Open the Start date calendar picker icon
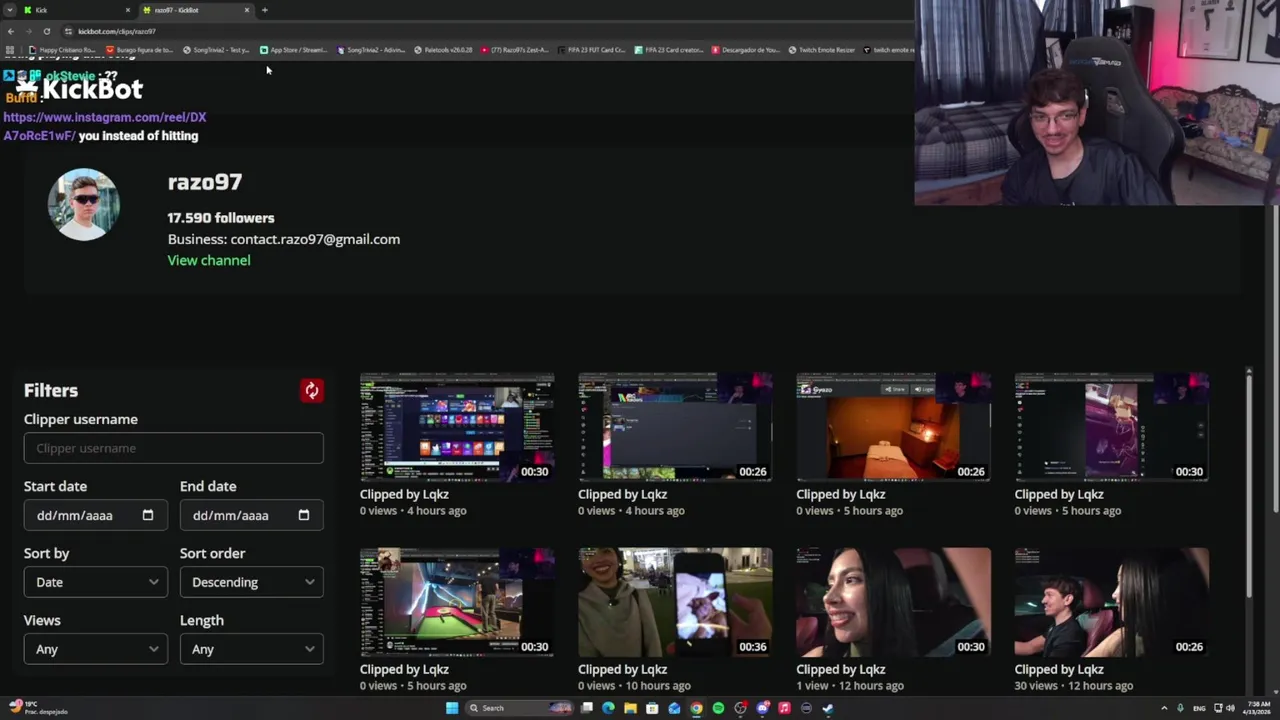 tap(148, 515)
